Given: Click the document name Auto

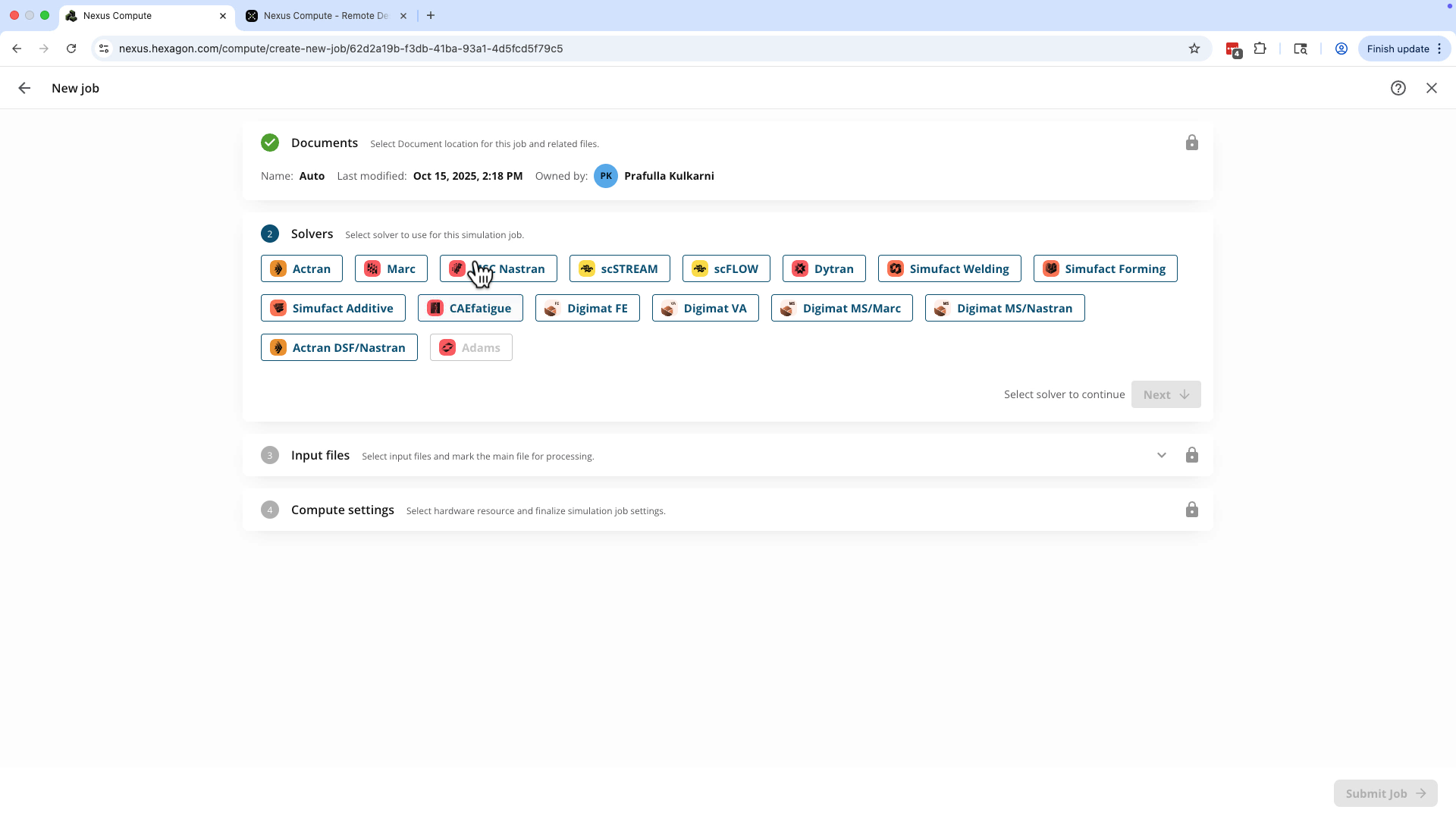Looking at the screenshot, I should coord(312,176).
